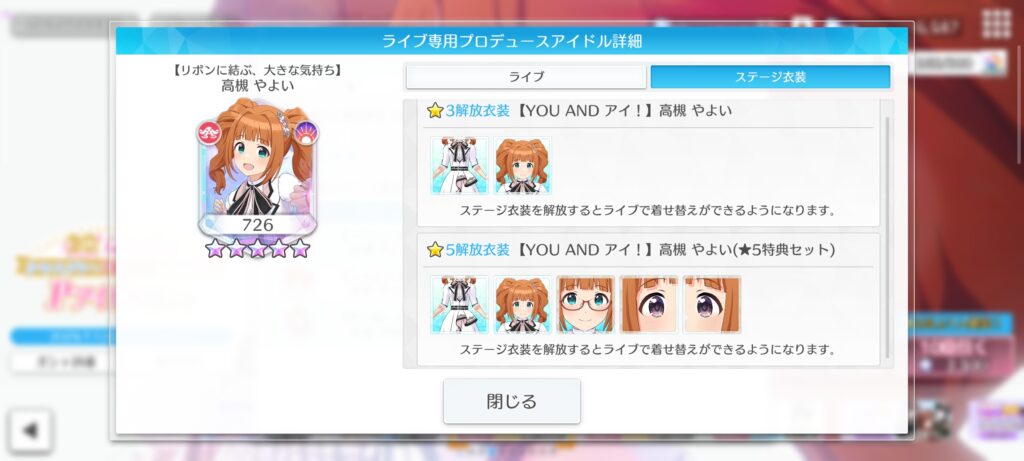This screenshot has height=461, width=1024.
Task: Click the 726 appeal value on the card
Action: [x=257, y=225]
